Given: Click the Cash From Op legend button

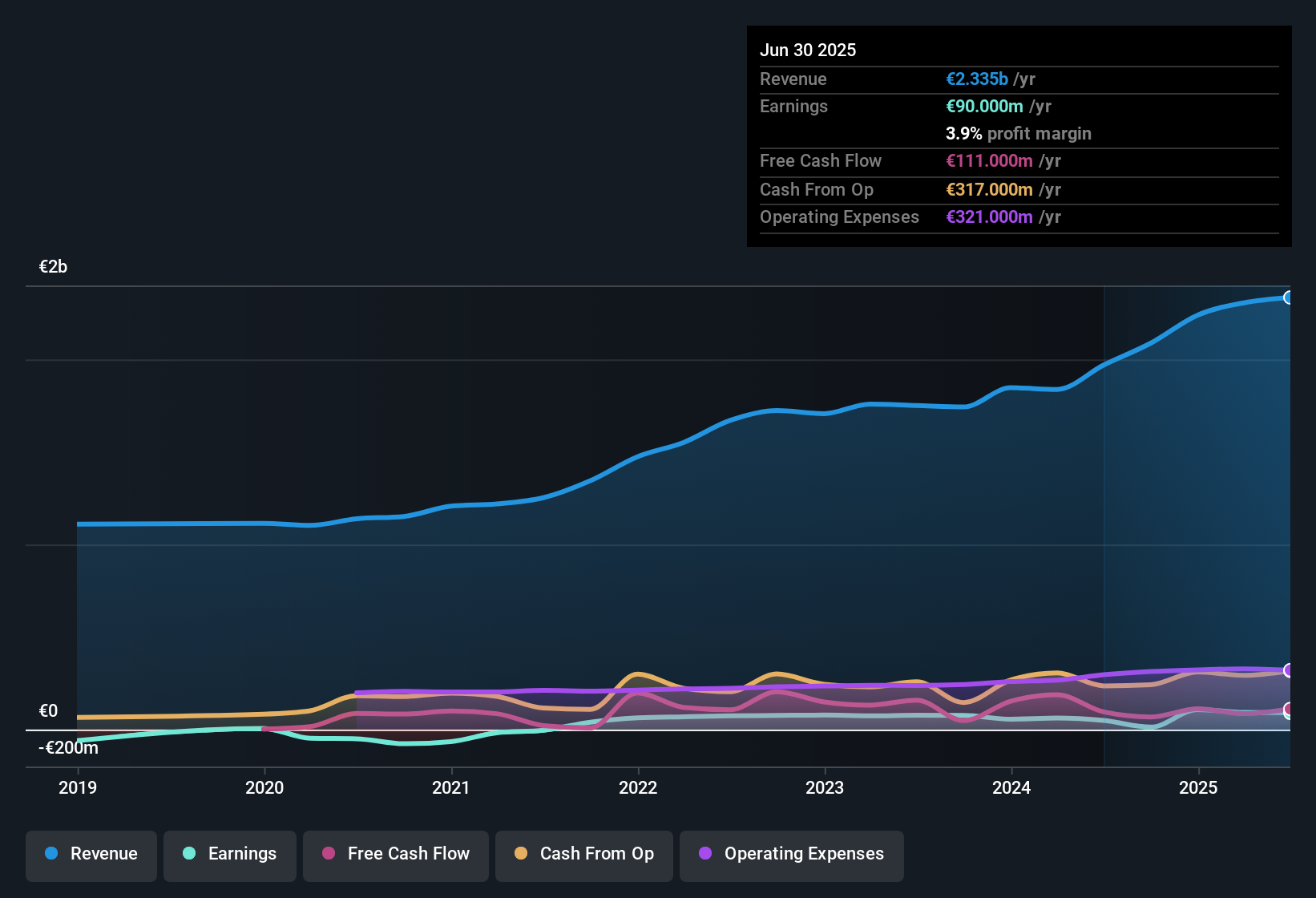Looking at the screenshot, I should [x=583, y=855].
